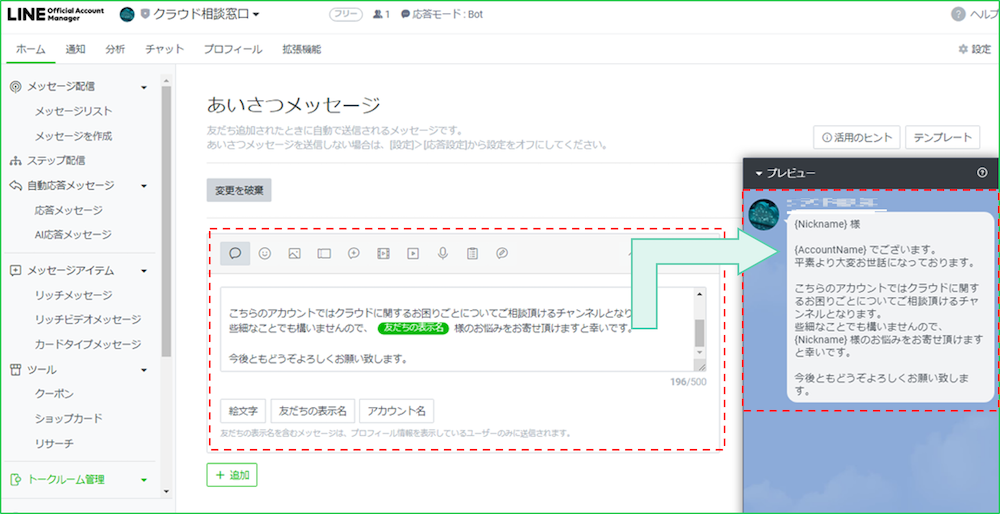Select the text message icon in editor toolbar
The image size is (1000, 514).
point(235,253)
